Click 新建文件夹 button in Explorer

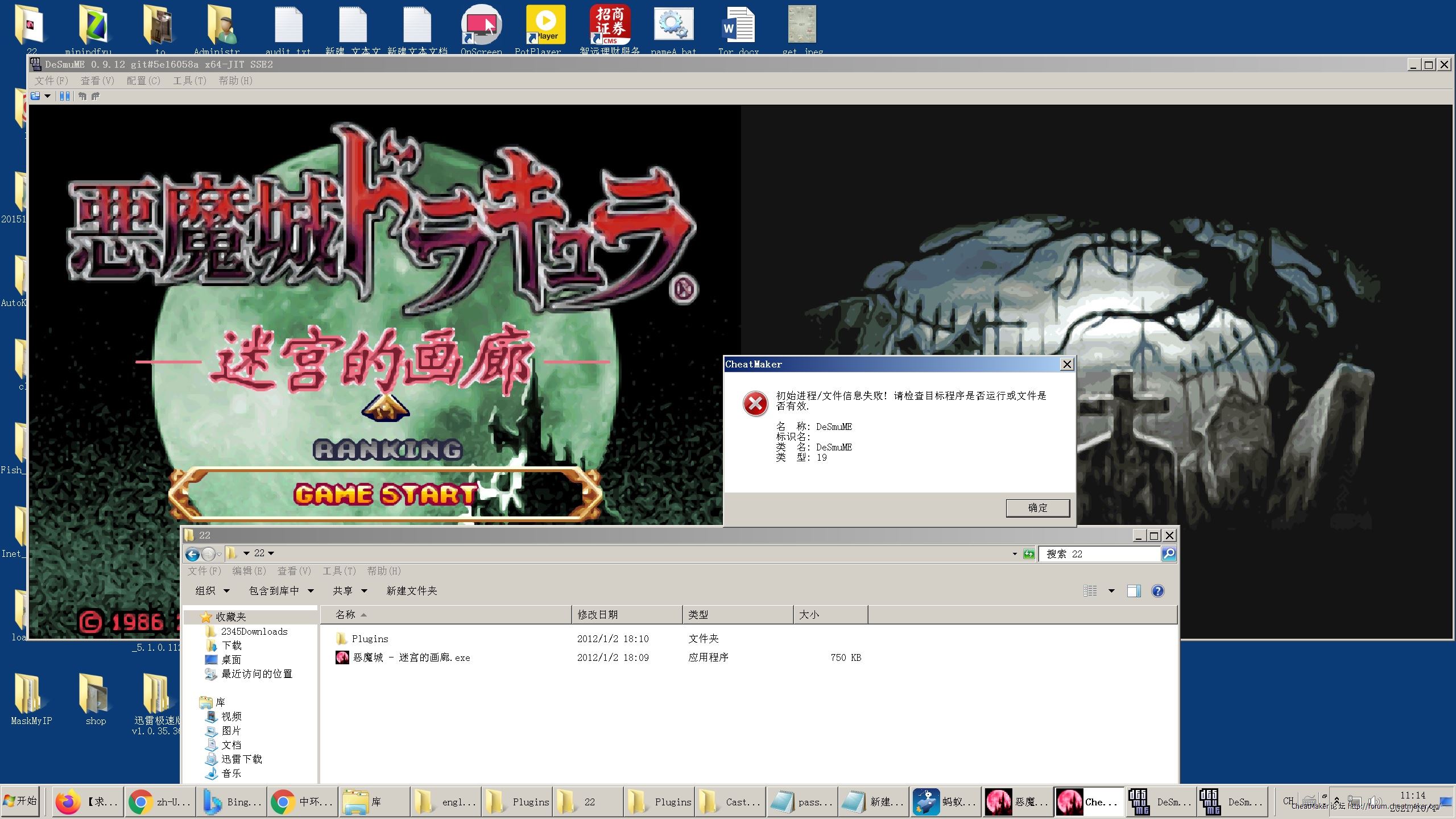pyautogui.click(x=412, y=591)
